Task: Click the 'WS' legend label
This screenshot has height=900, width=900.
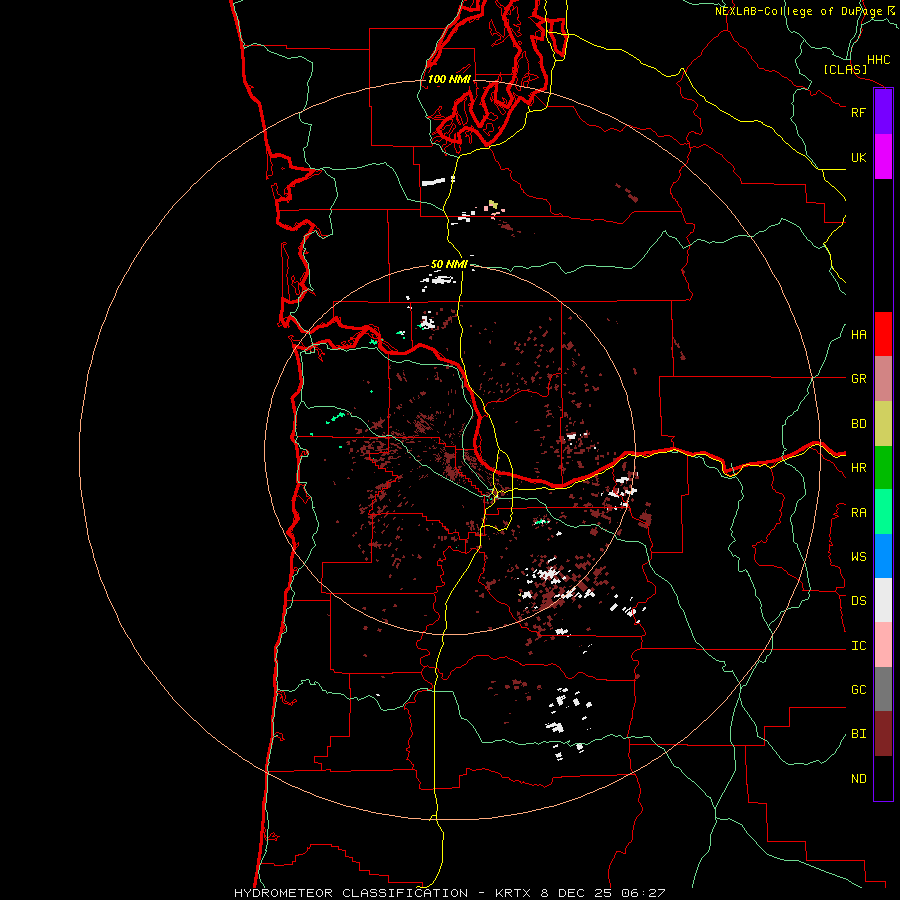Action: point(859,557)
